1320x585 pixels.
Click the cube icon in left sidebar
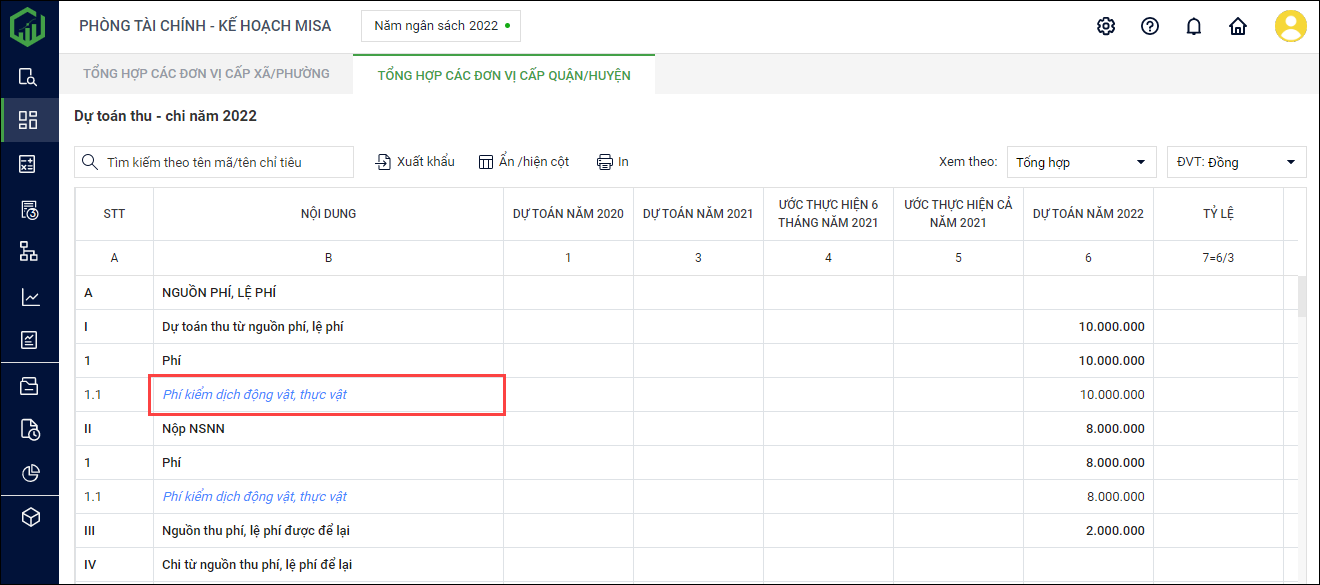tap(29, 517)
